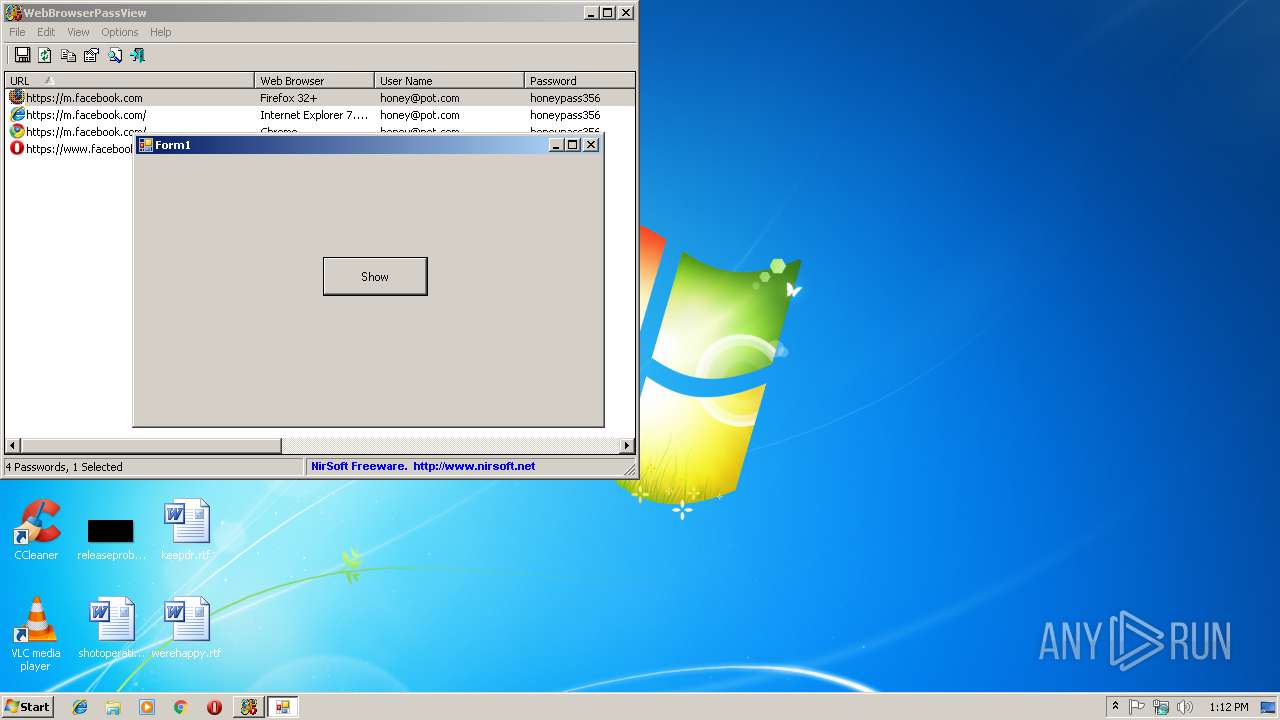1280x720 pixels.
Task: Select the Internet Explorer facebook row
Action: [x=320, y=115]
